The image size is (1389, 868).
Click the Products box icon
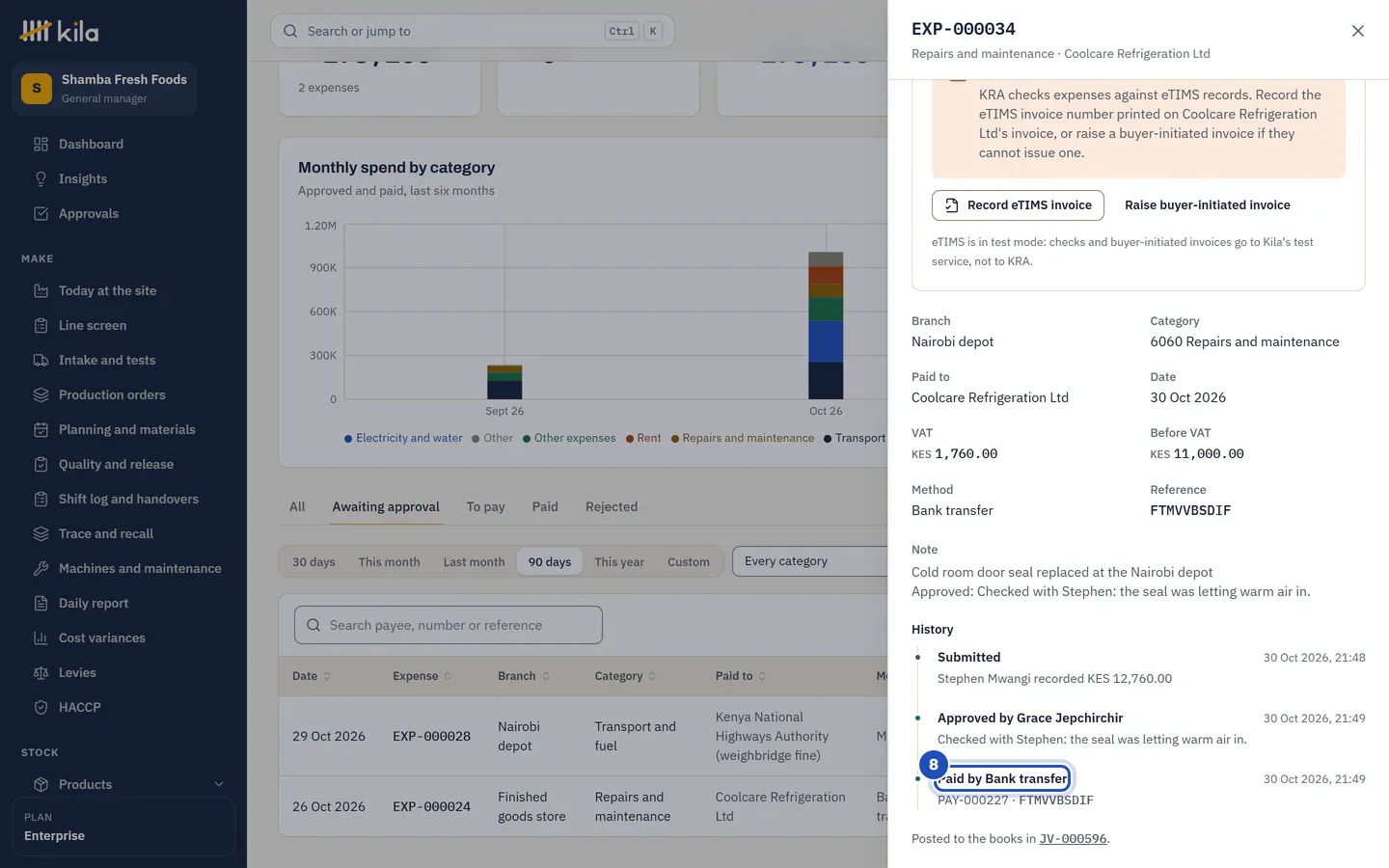41,785
